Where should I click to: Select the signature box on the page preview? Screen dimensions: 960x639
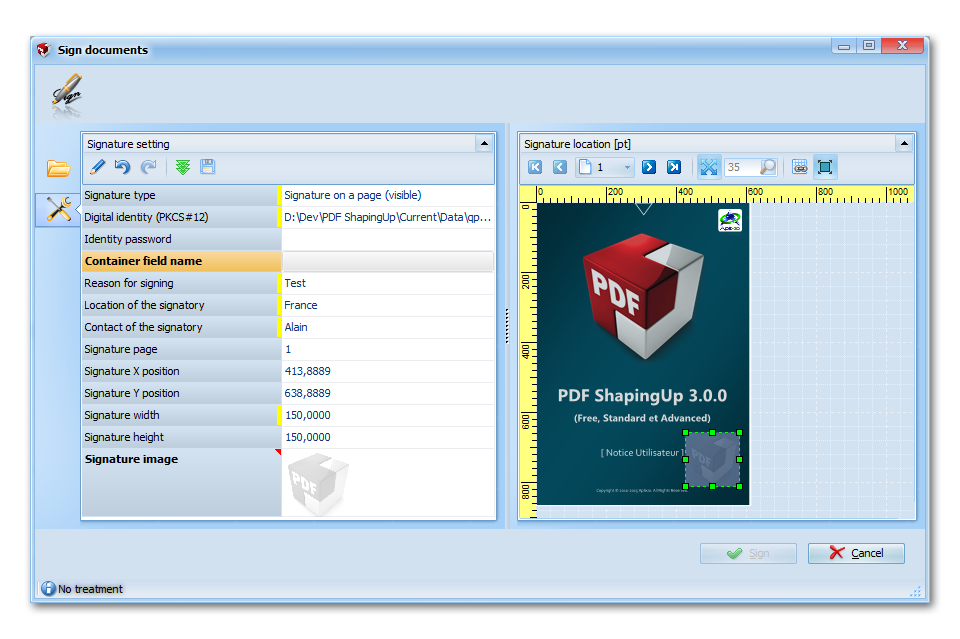(x=712, y=460)
